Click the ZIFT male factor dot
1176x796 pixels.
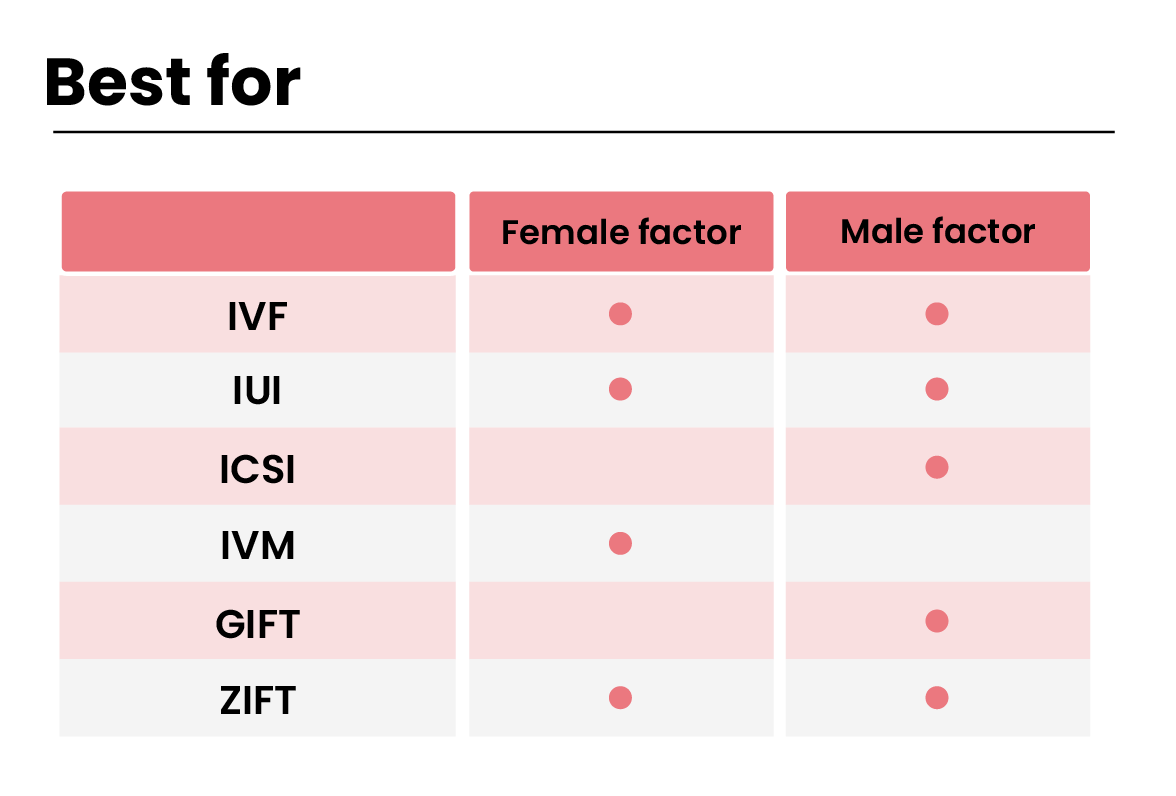pyautogui.click(x=937, y=697)
